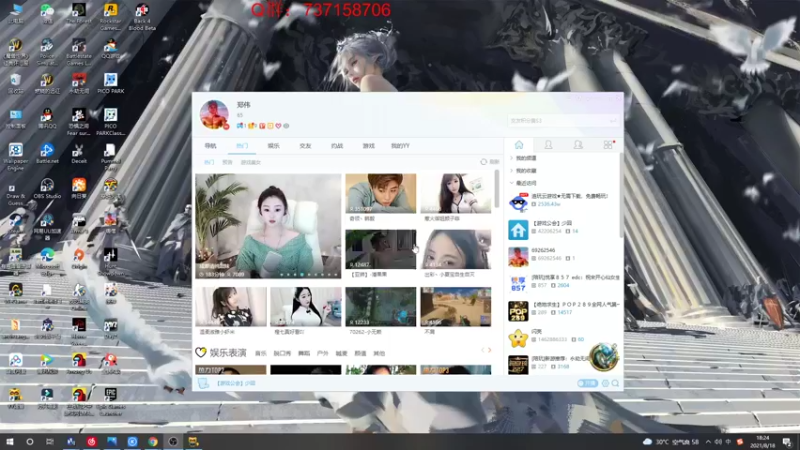
Task: Click the refresh icon beside 刷新
Action: (x=483, y=162)
